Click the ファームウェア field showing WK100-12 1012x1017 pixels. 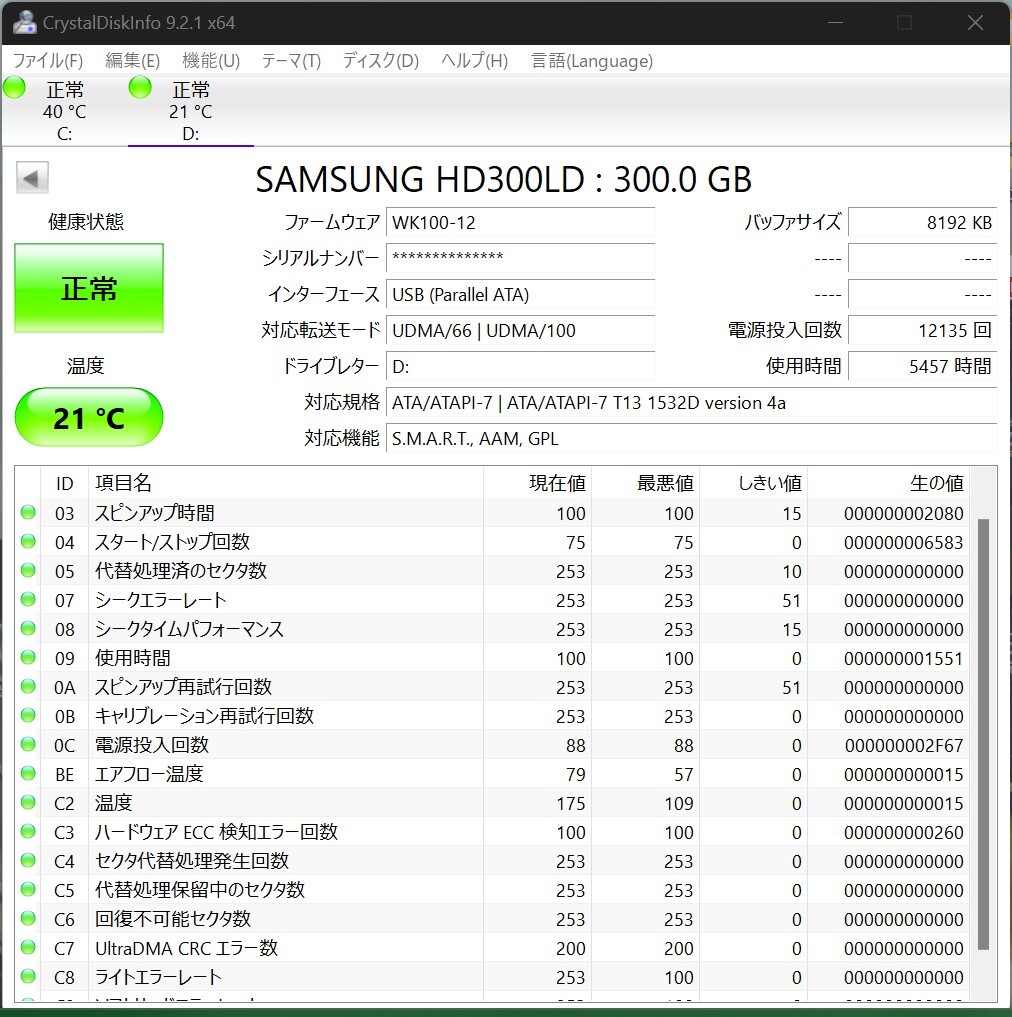click(x=520, y=222)
